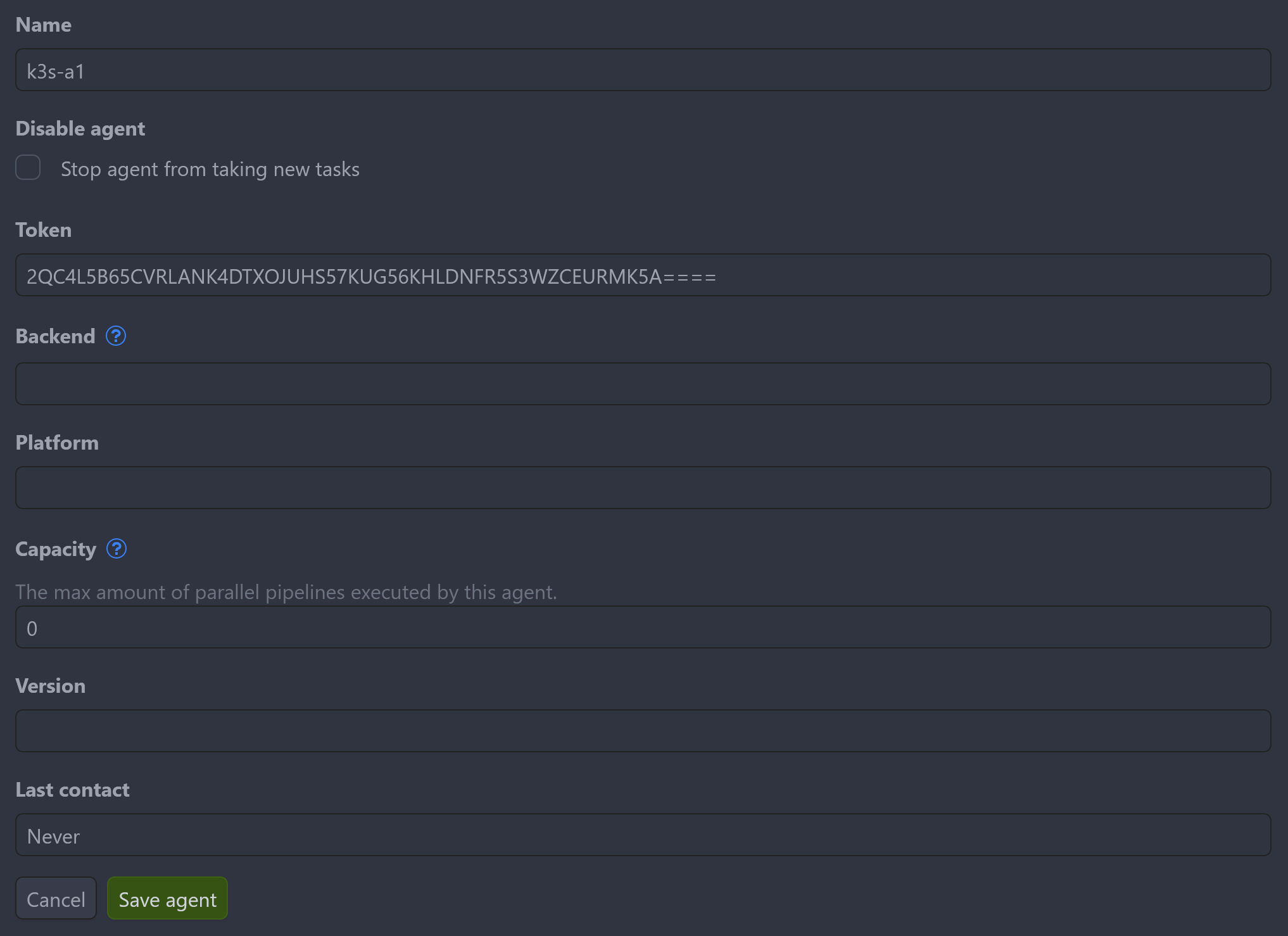This screenshot has height=936, width=1288.
Task: Click the empty Backend input field
Action: tap(643, 384)
